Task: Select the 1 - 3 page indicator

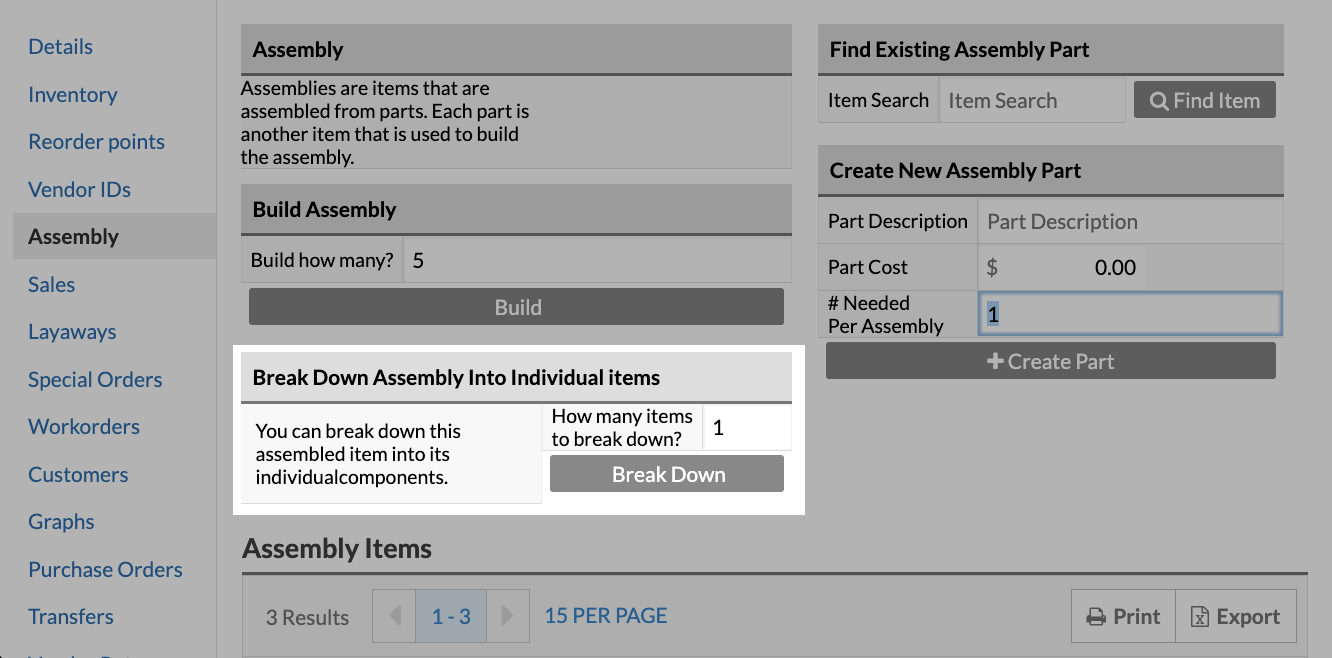Action: point(450,616)
